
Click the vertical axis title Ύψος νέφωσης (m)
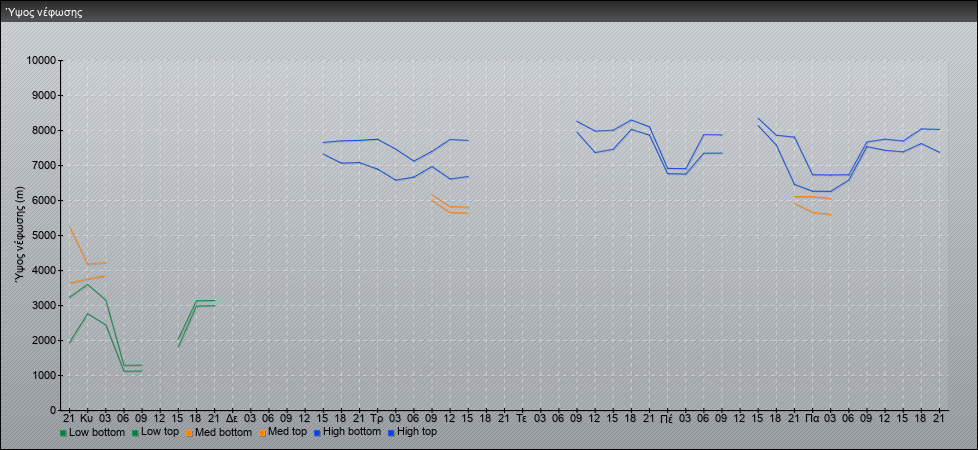pos(20,235)
